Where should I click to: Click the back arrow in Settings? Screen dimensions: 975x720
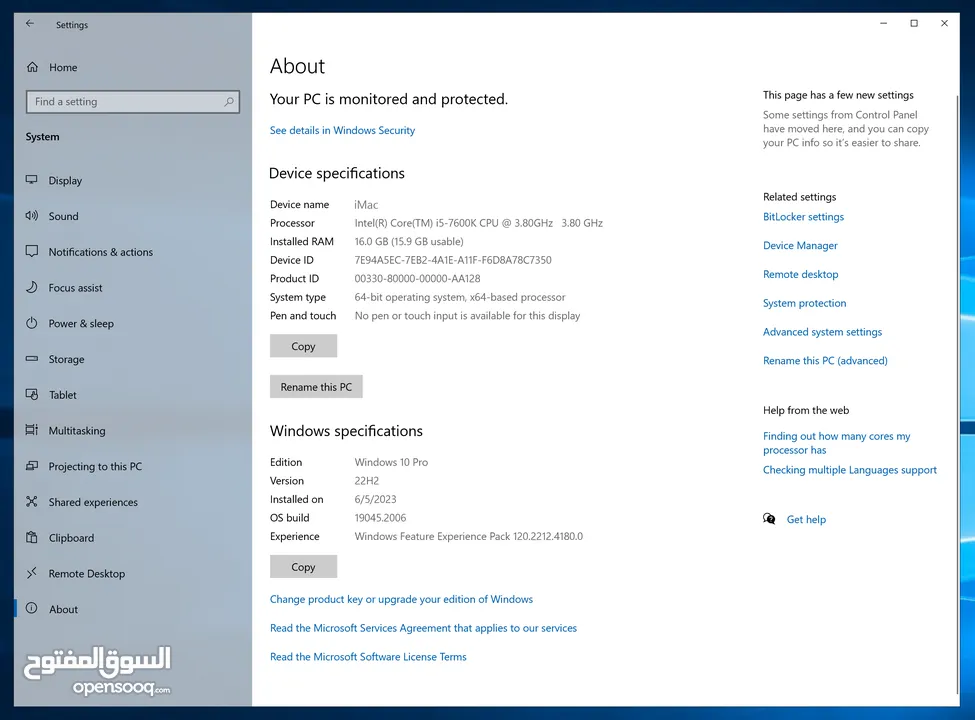coord(30,24)
